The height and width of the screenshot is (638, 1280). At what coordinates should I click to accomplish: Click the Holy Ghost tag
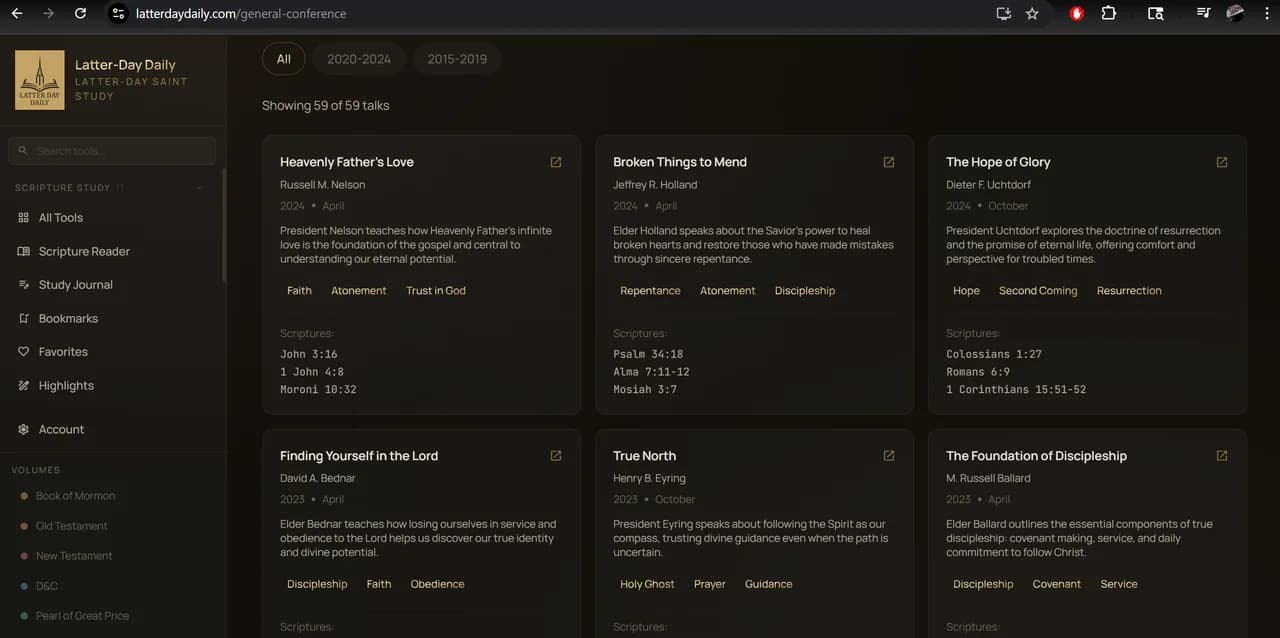647,585
